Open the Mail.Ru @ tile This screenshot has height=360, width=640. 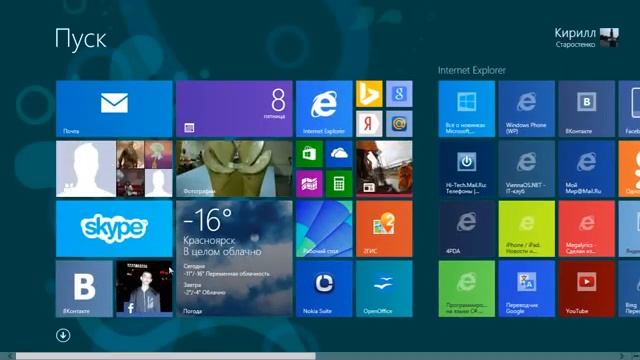click(x=399, y=124)
